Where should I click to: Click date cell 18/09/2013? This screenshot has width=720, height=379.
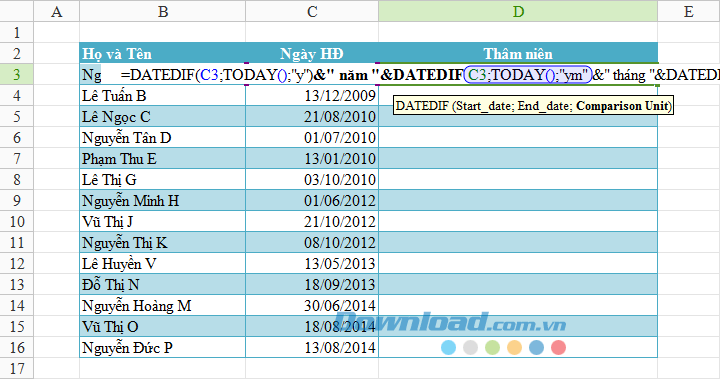[x=312, y=284]
